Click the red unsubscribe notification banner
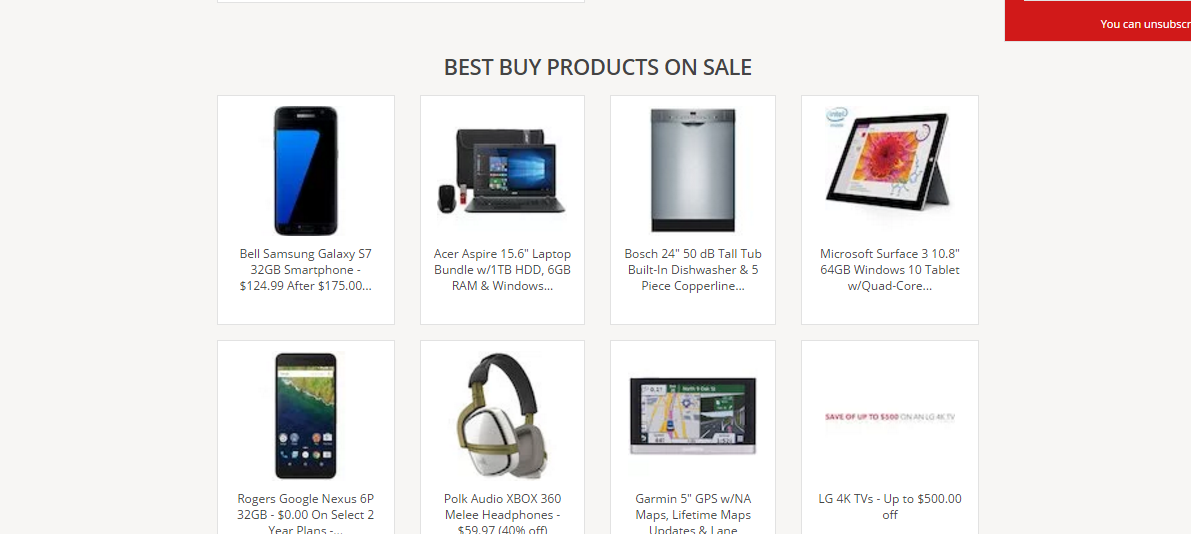Viewport: 1191px width, 534px height. click(1098, 21)
